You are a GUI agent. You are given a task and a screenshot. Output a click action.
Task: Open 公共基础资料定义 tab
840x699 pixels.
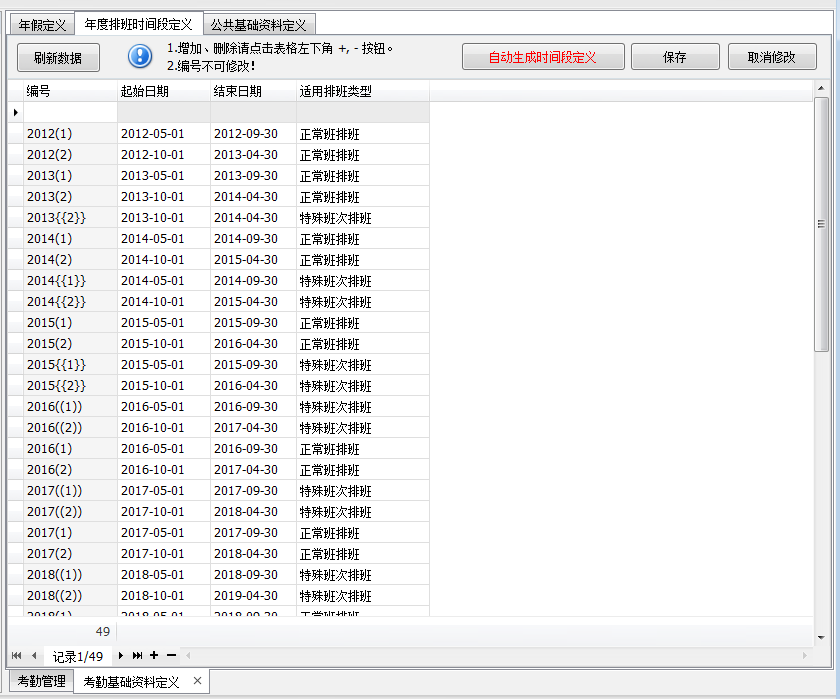coord(259,25)
